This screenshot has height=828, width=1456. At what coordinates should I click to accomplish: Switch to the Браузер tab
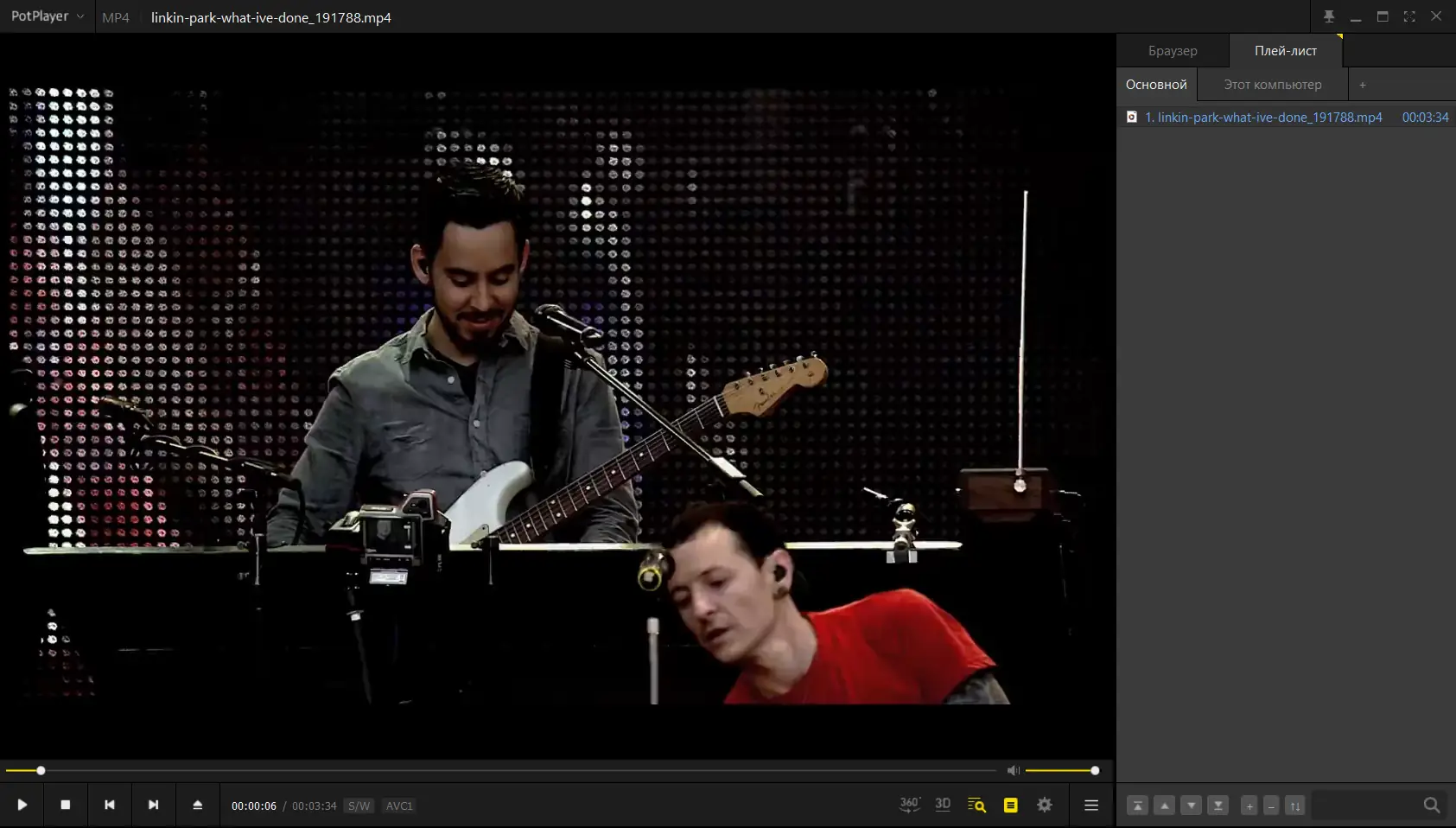pos(1173,51)
